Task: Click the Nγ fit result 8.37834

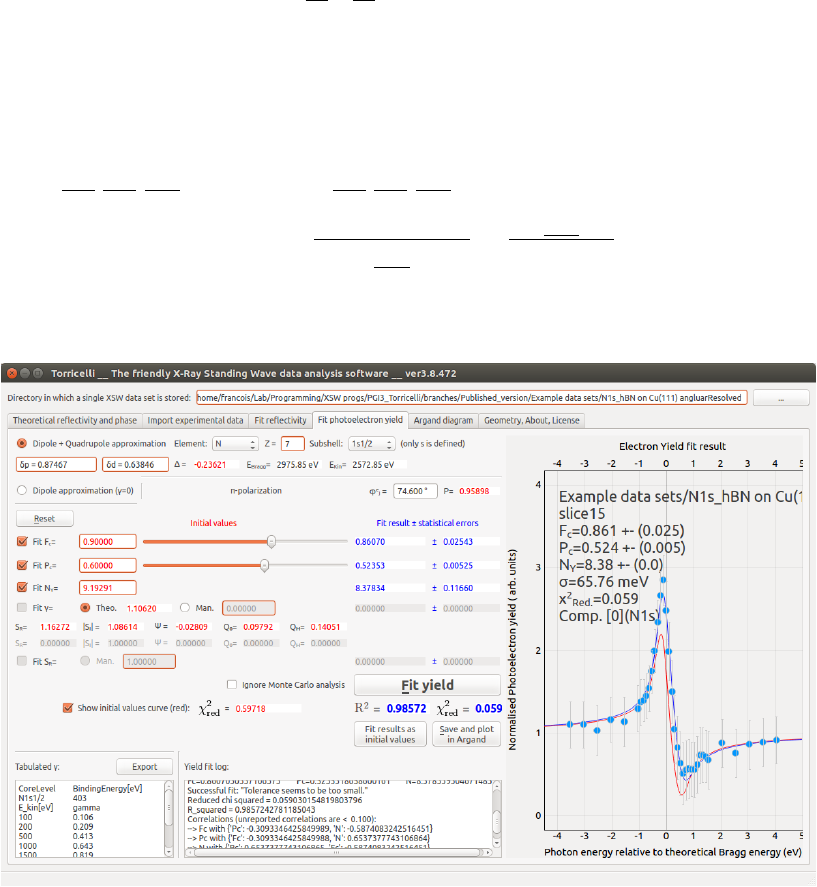Action: (370, 588)
